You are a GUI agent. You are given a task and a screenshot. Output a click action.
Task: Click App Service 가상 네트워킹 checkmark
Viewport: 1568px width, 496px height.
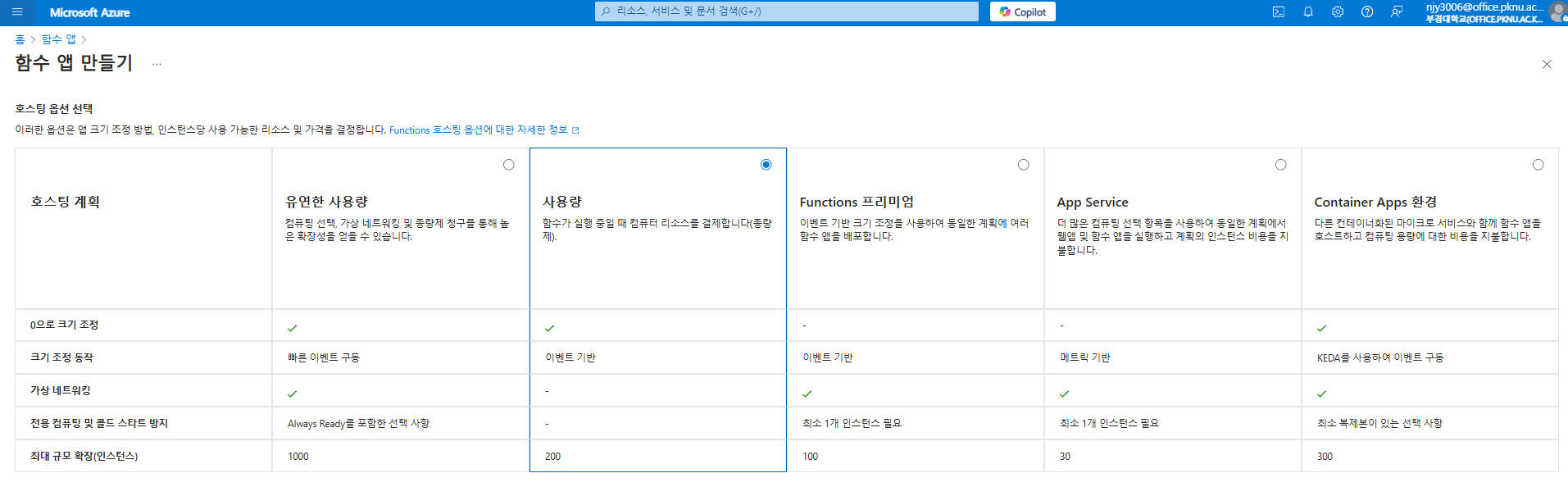[1065, 394]
